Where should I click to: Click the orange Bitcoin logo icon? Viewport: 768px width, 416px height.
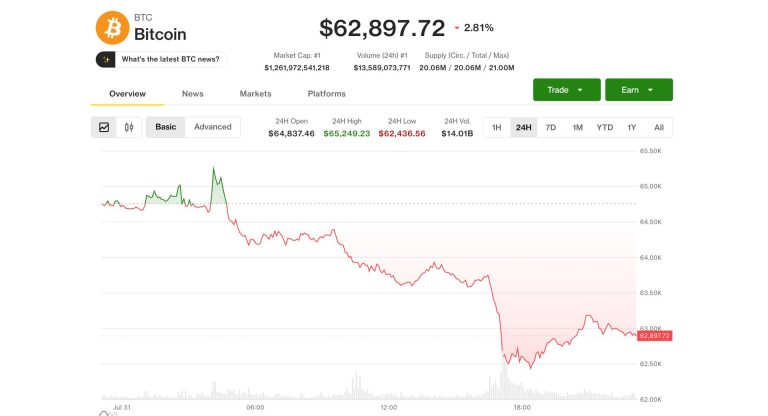pos(112,27)
